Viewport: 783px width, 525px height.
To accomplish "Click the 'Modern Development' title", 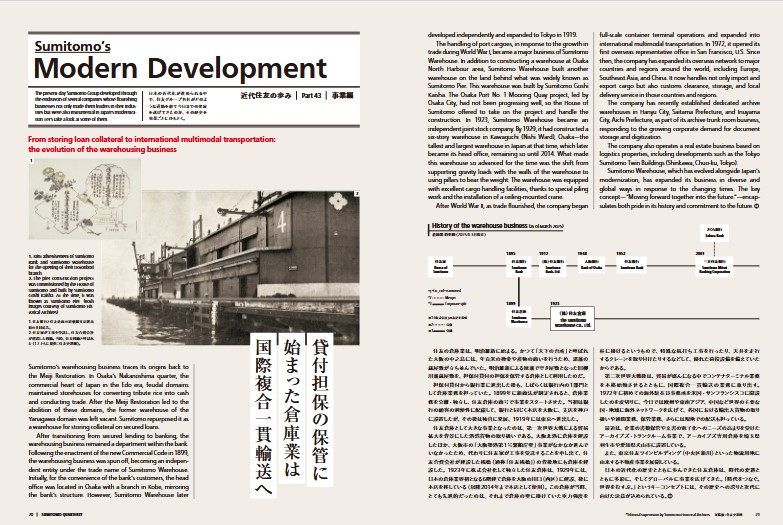I will pos(180,68).
